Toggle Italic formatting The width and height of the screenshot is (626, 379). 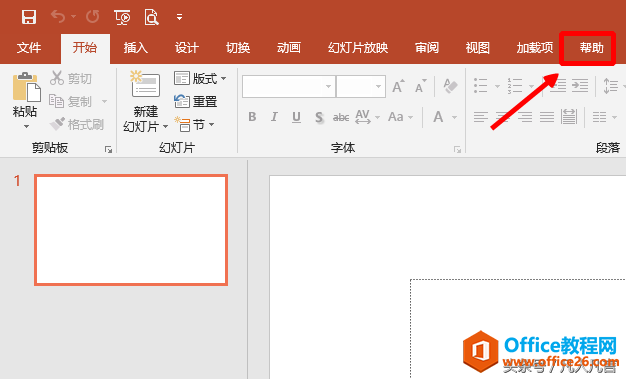click(x=274, y=117)
